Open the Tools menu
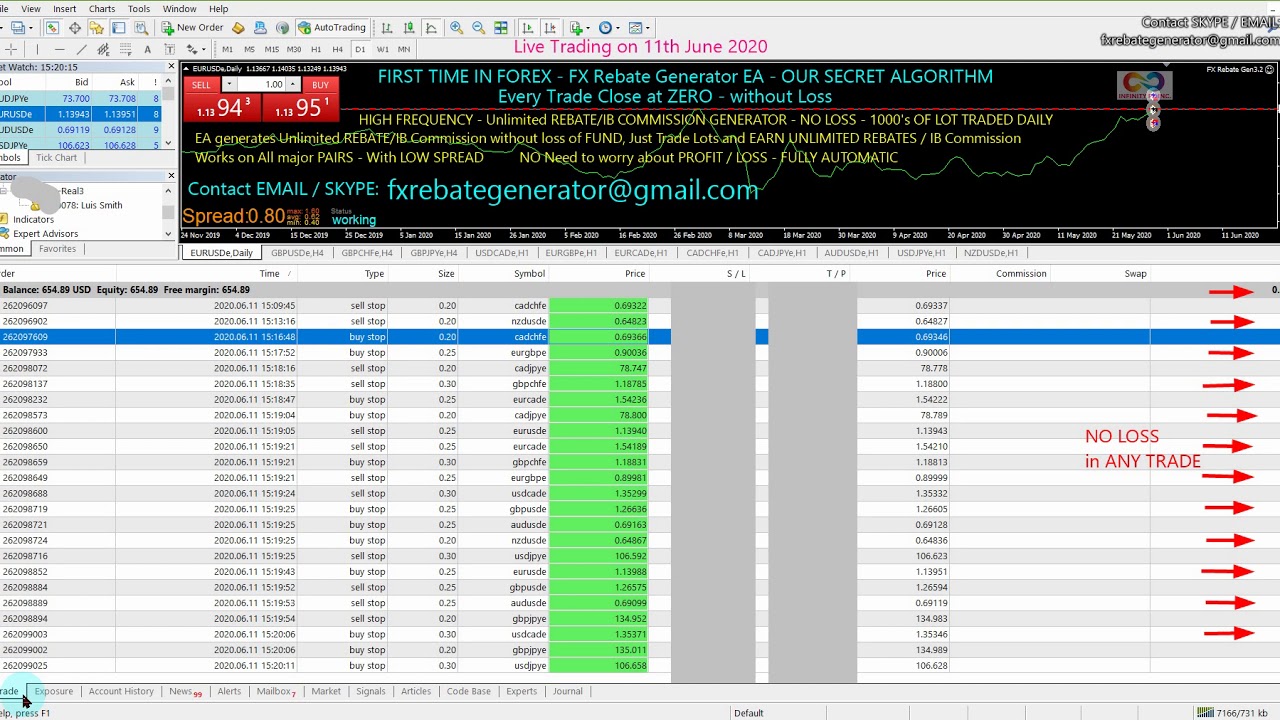Screen dimensions: 1280x720 point(138,8)
